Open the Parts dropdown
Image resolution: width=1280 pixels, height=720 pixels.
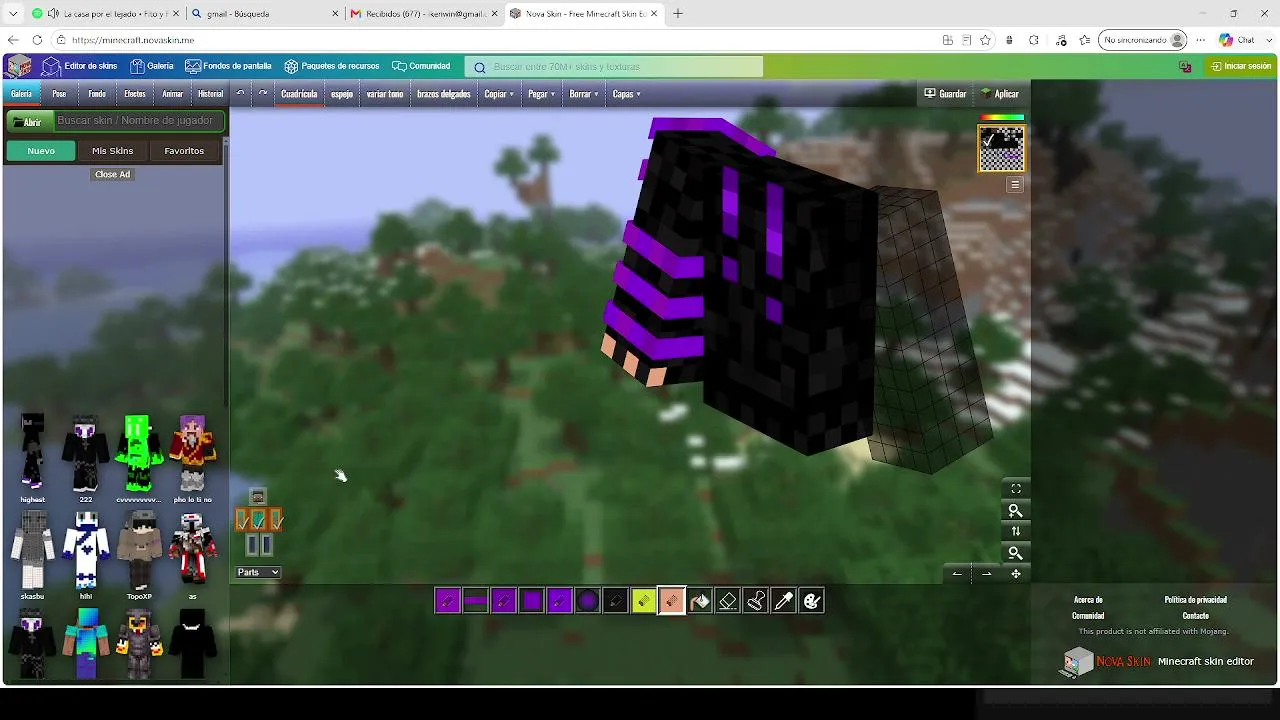click(258, 572)
